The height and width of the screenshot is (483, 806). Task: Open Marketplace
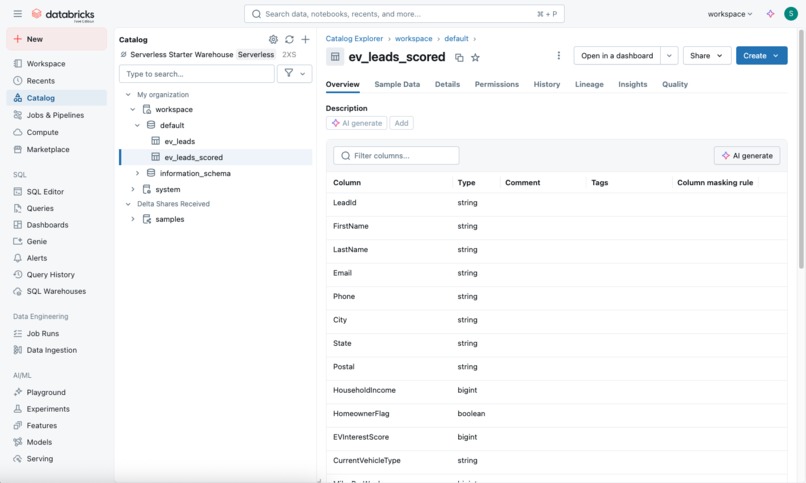(x=57, y=150)
